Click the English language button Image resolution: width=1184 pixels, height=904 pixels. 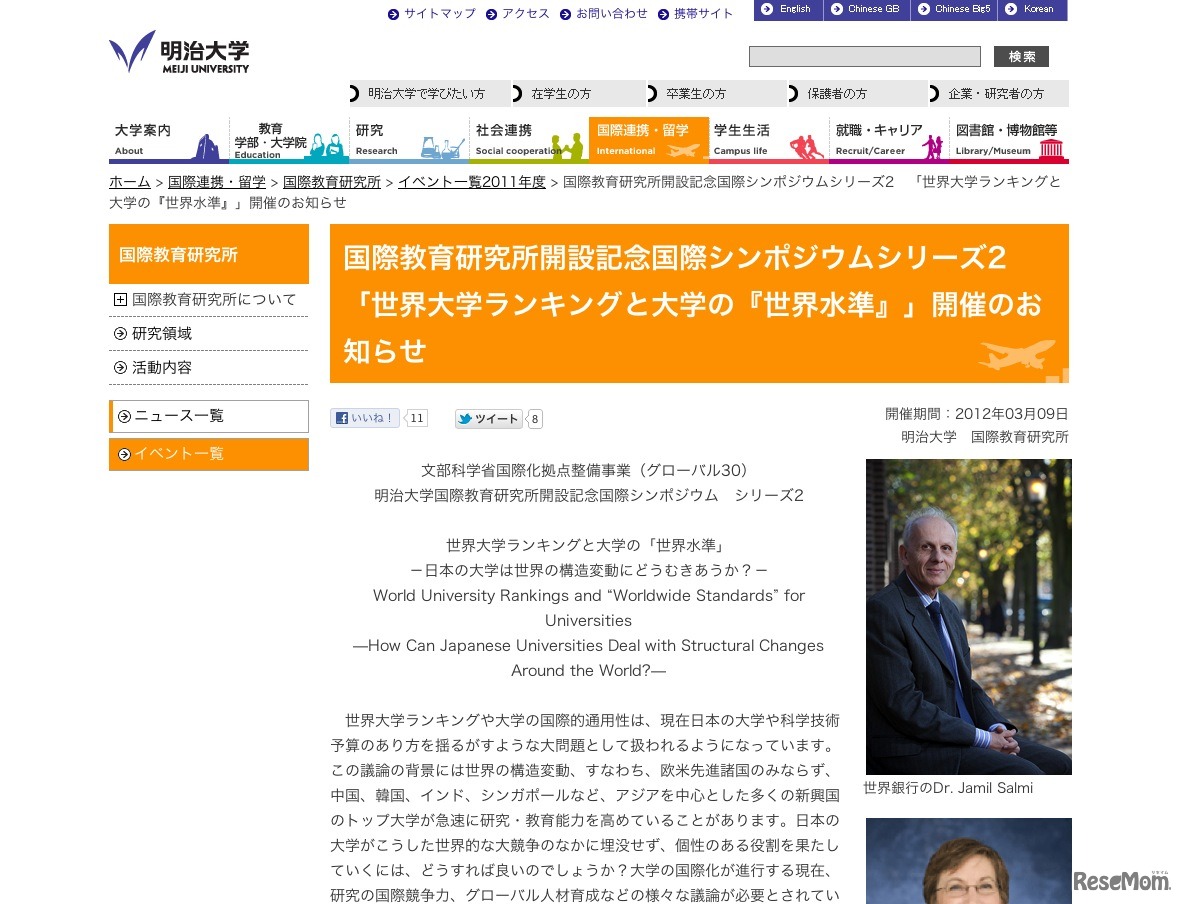point(788,9)
